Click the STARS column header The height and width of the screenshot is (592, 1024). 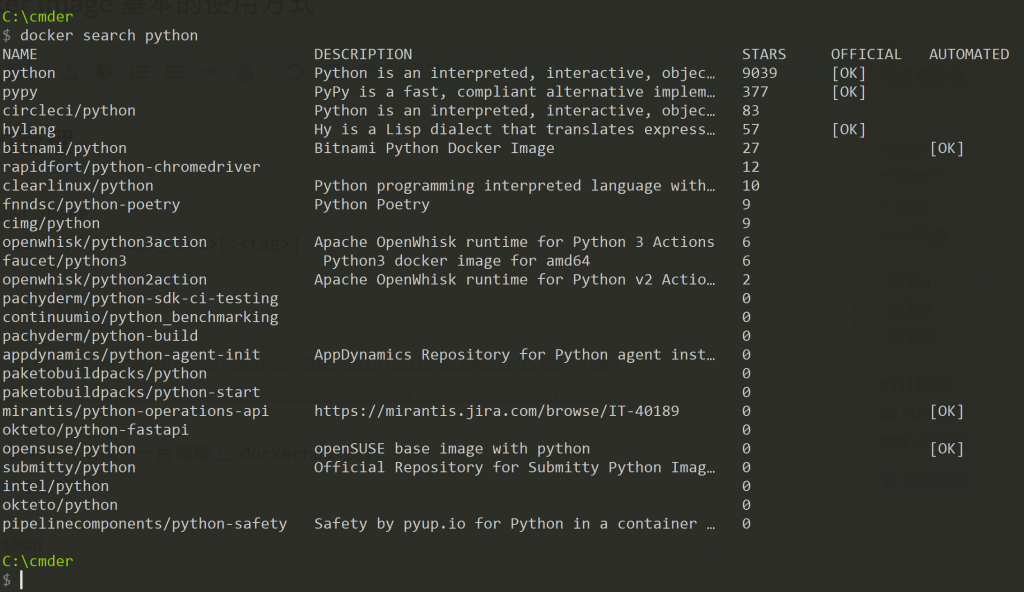click(x=764, y=54)
